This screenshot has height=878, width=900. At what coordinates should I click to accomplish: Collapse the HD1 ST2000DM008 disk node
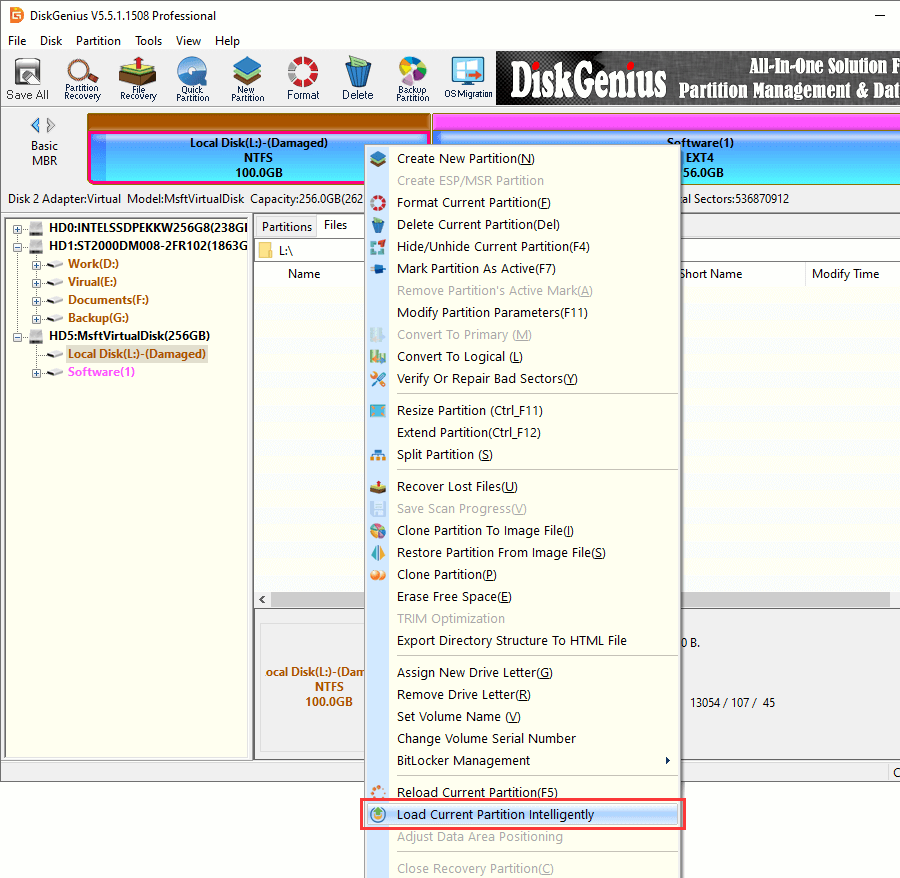(x=17, y=247)
